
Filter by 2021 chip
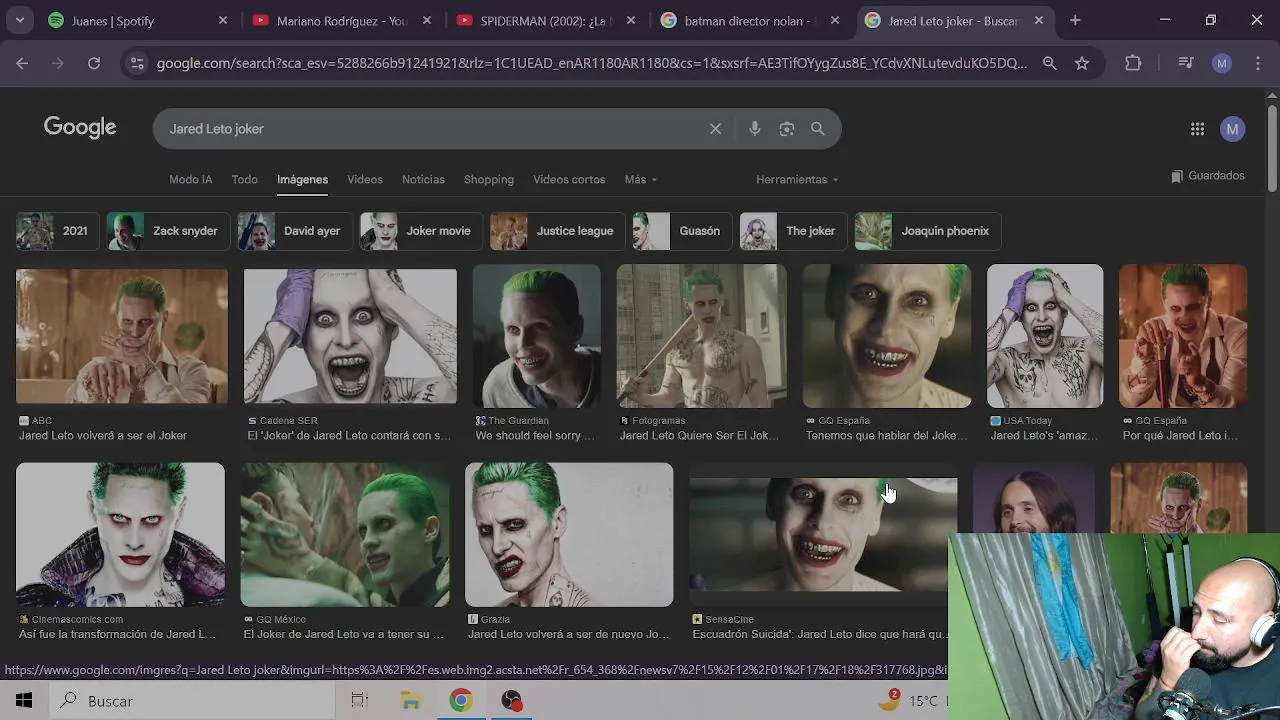coord(56,231)
